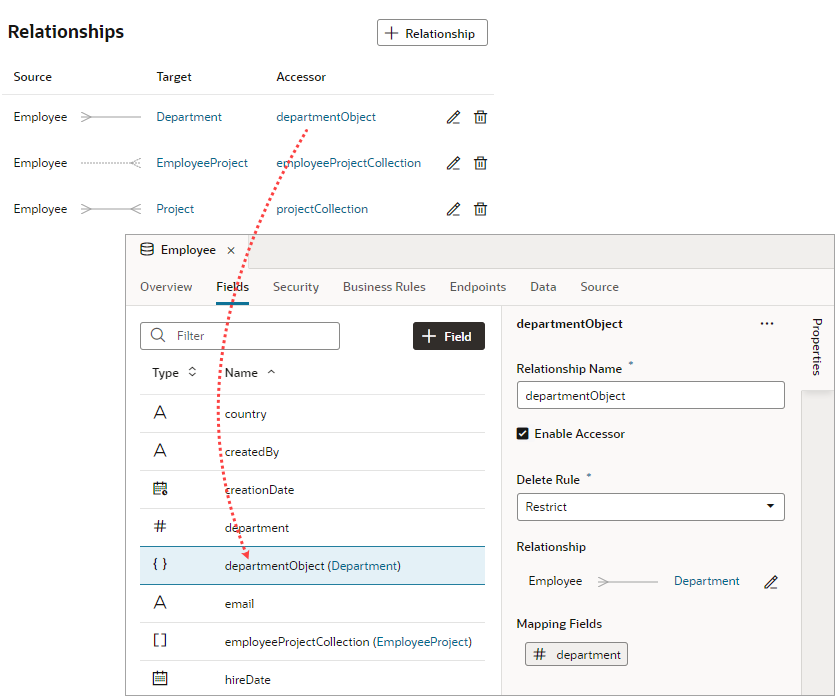Open the Department target link

(188, 117)
